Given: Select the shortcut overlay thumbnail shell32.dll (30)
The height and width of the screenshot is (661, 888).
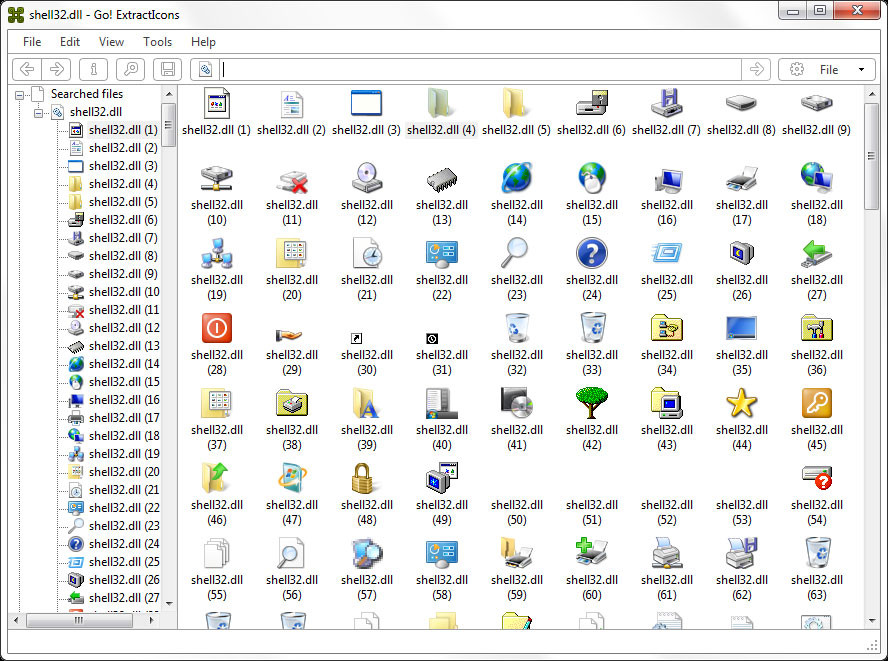Looking at the screenshot, I should (x=356, y=339).
